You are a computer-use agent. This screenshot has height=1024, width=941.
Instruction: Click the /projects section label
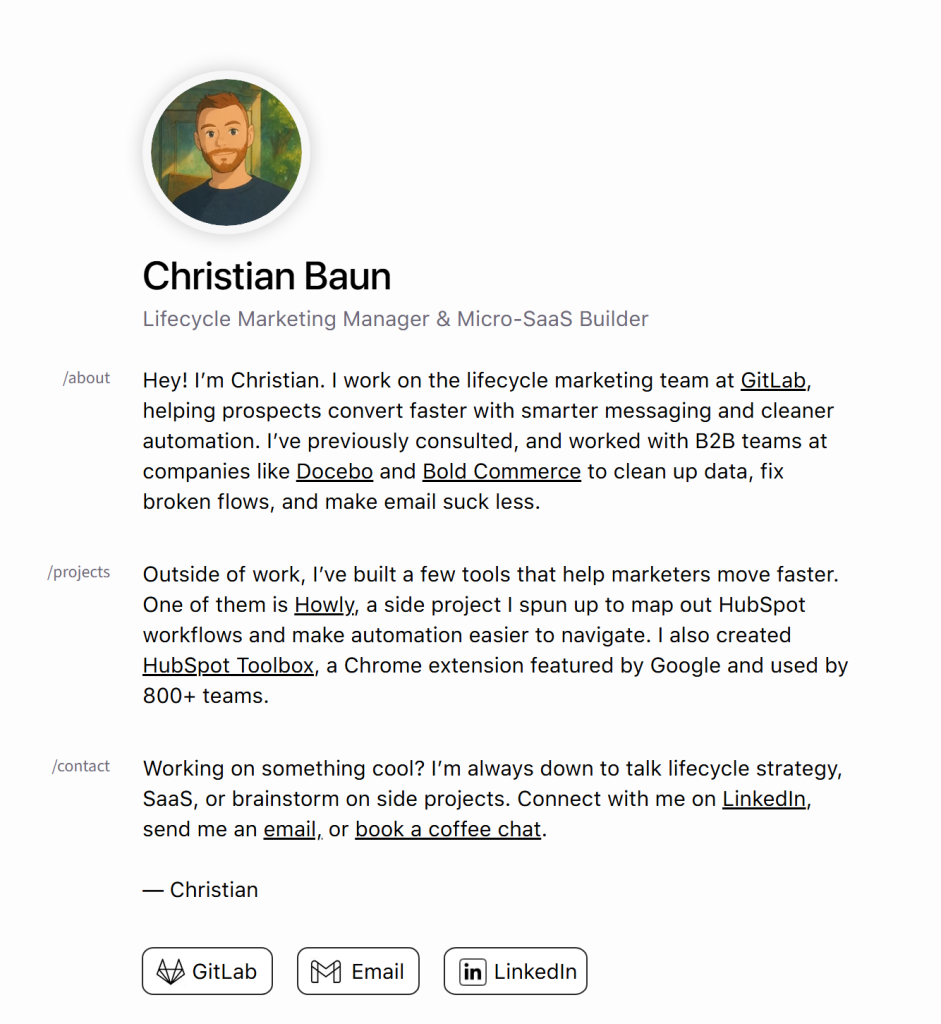(x=78, y=571)
